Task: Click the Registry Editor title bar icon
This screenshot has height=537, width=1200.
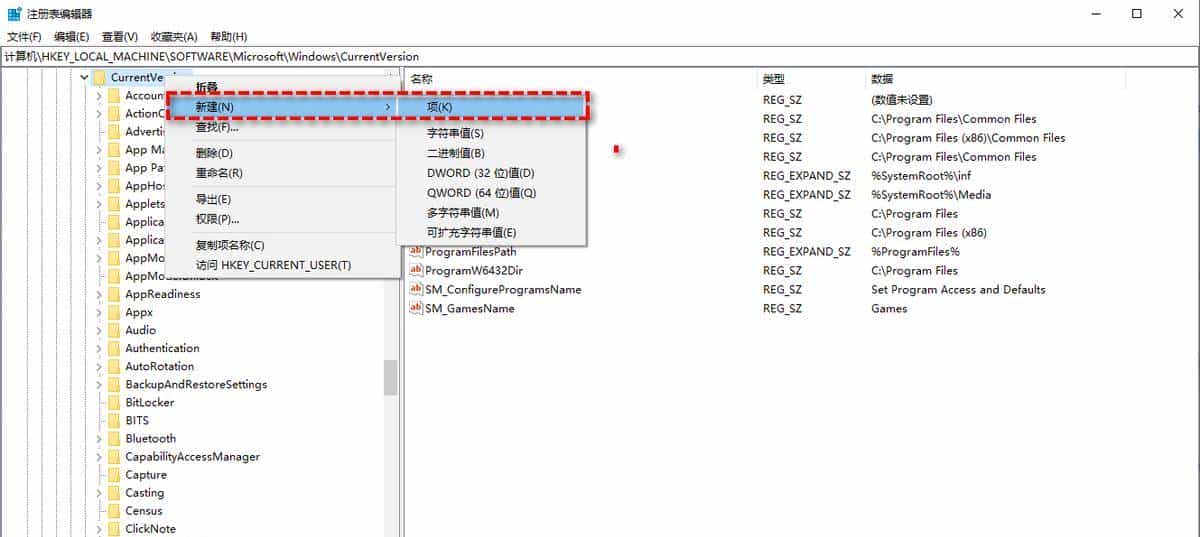Action: pos(14,13)
